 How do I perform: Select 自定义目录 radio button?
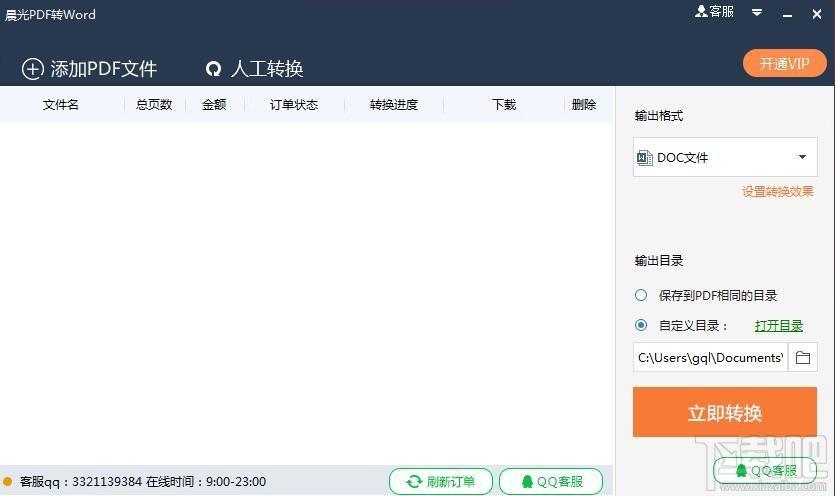641,325
